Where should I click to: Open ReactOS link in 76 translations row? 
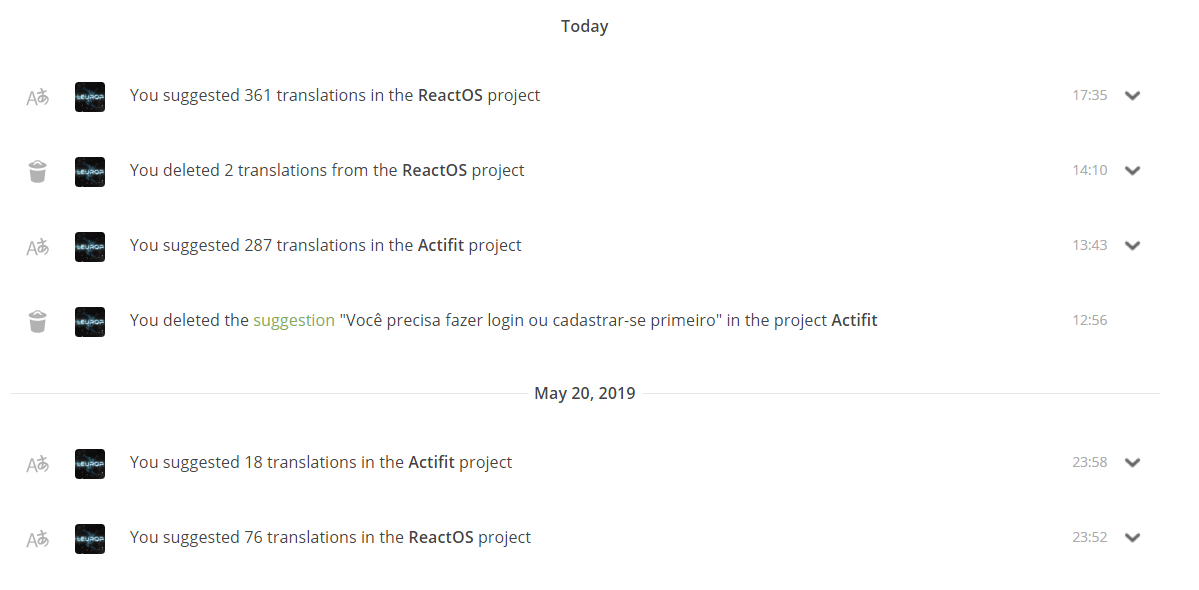[441, 538]
